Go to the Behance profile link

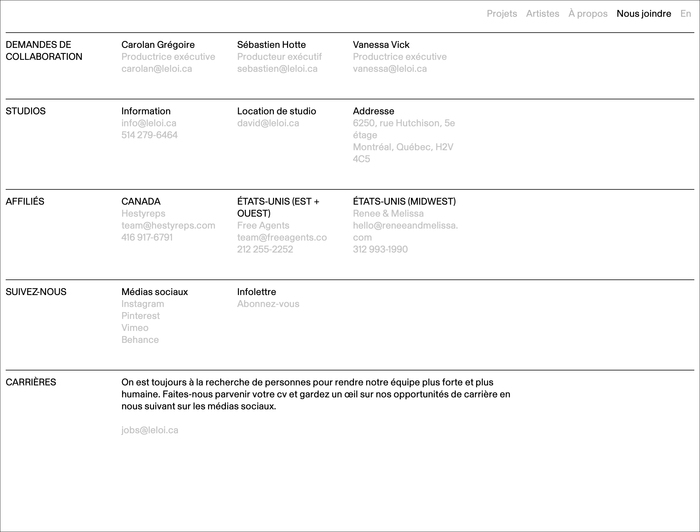click(x=140, y=340)
